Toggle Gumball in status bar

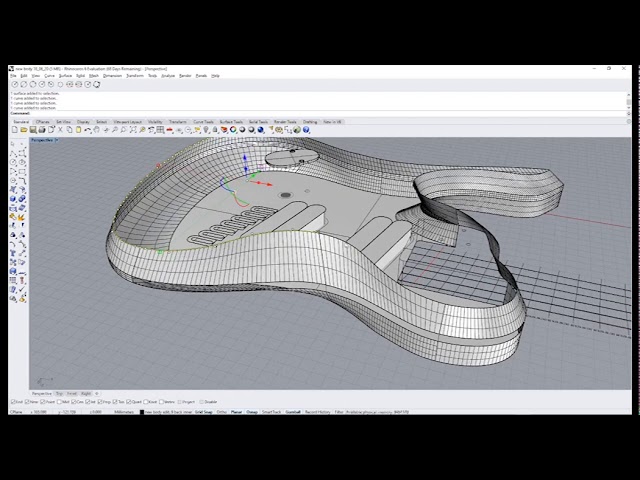click(x=293, y=412)
